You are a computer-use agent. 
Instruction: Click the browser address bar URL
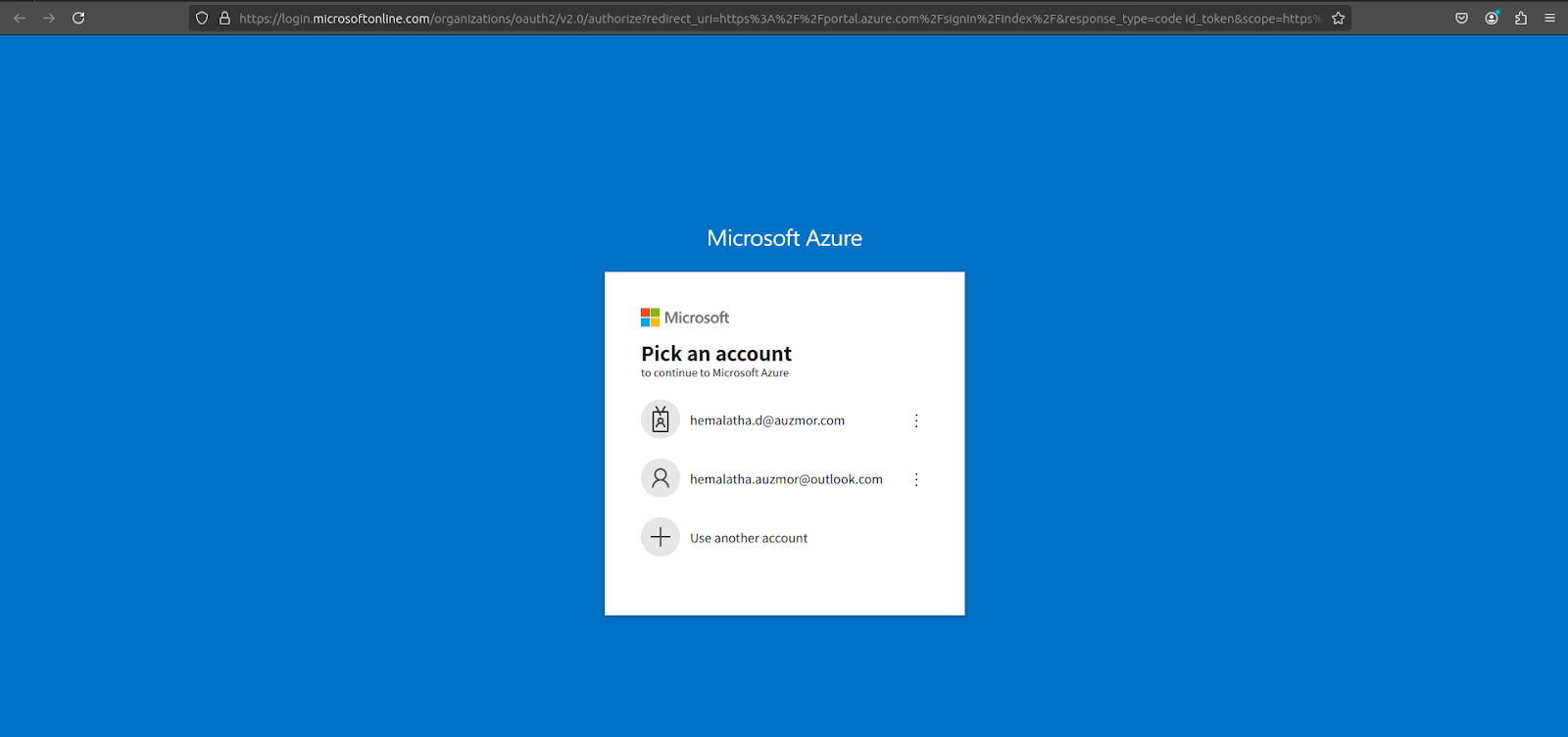click(x=780, y=18)
